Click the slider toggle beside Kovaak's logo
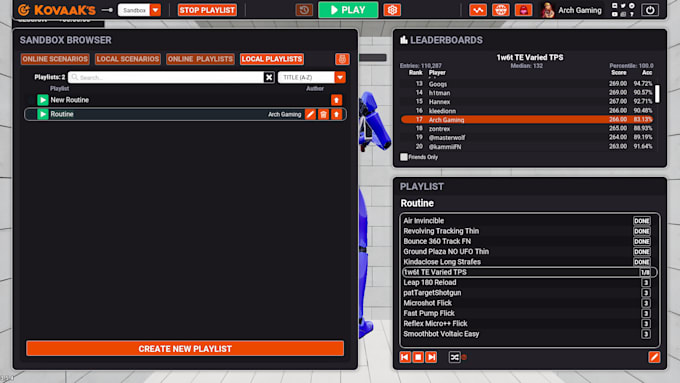This screenshot has width=680, height=383. [x=107, y=10]
